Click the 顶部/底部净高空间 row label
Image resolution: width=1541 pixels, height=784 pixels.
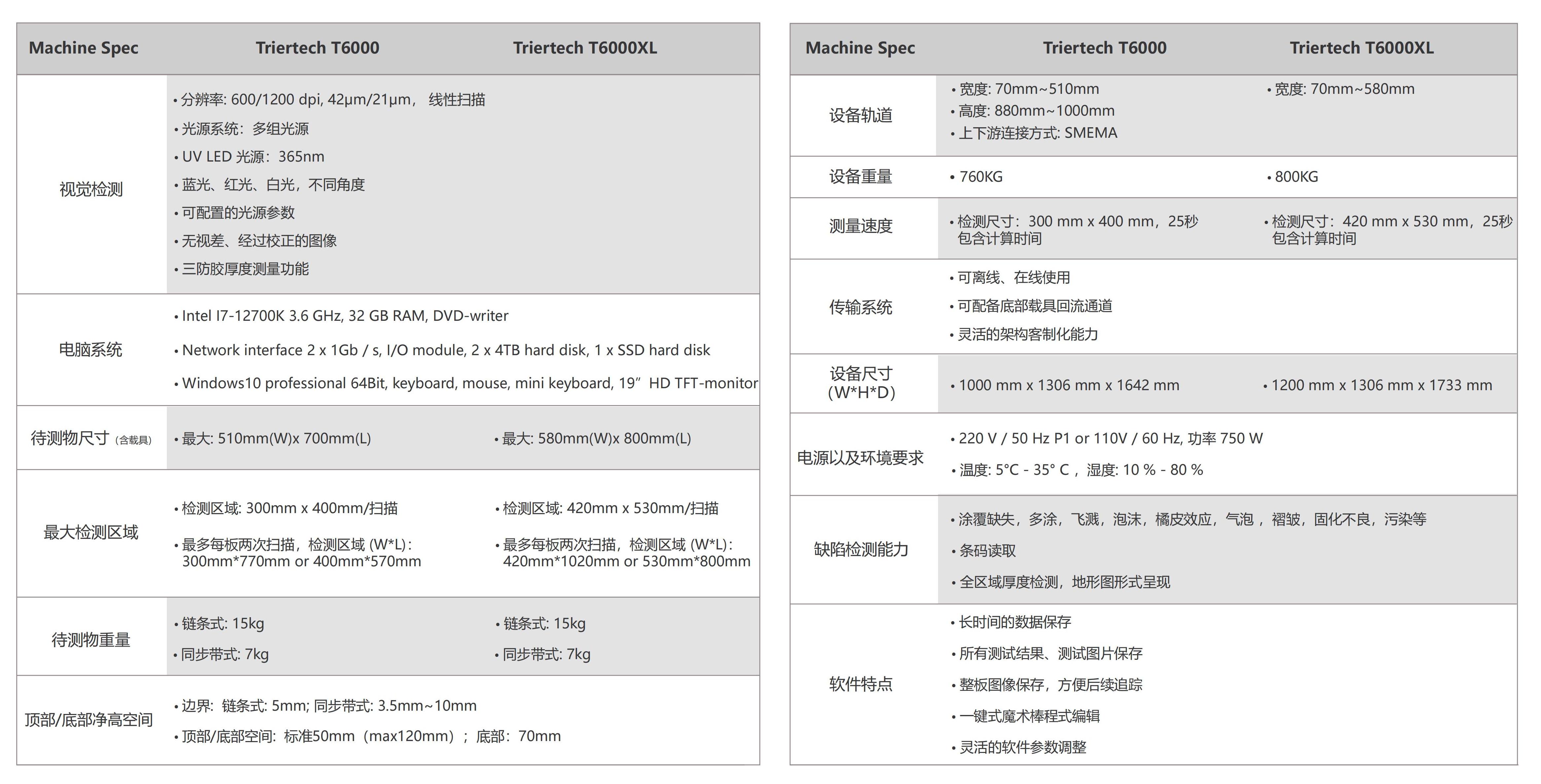[x=89, y=720]
